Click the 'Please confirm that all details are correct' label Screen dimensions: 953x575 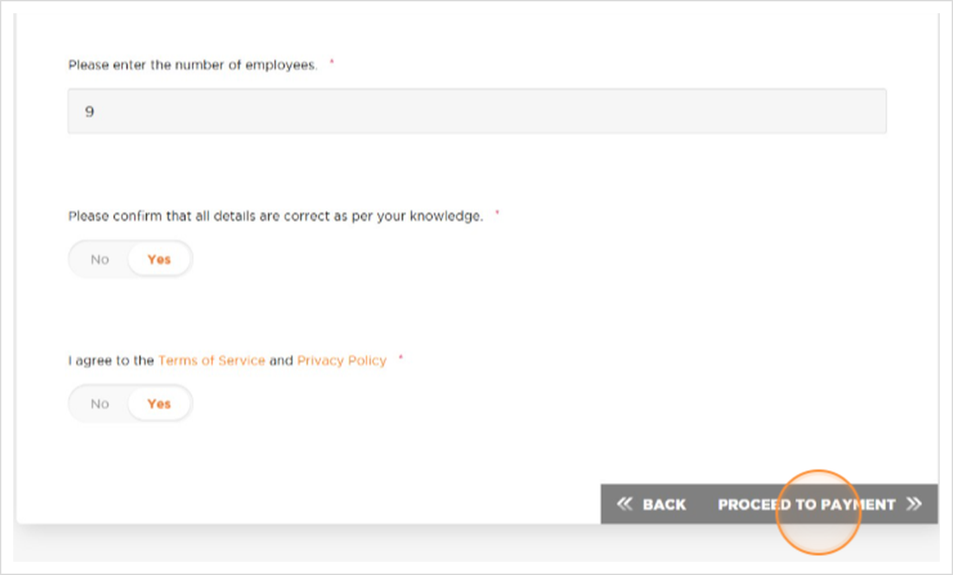[x=275, y=216]
